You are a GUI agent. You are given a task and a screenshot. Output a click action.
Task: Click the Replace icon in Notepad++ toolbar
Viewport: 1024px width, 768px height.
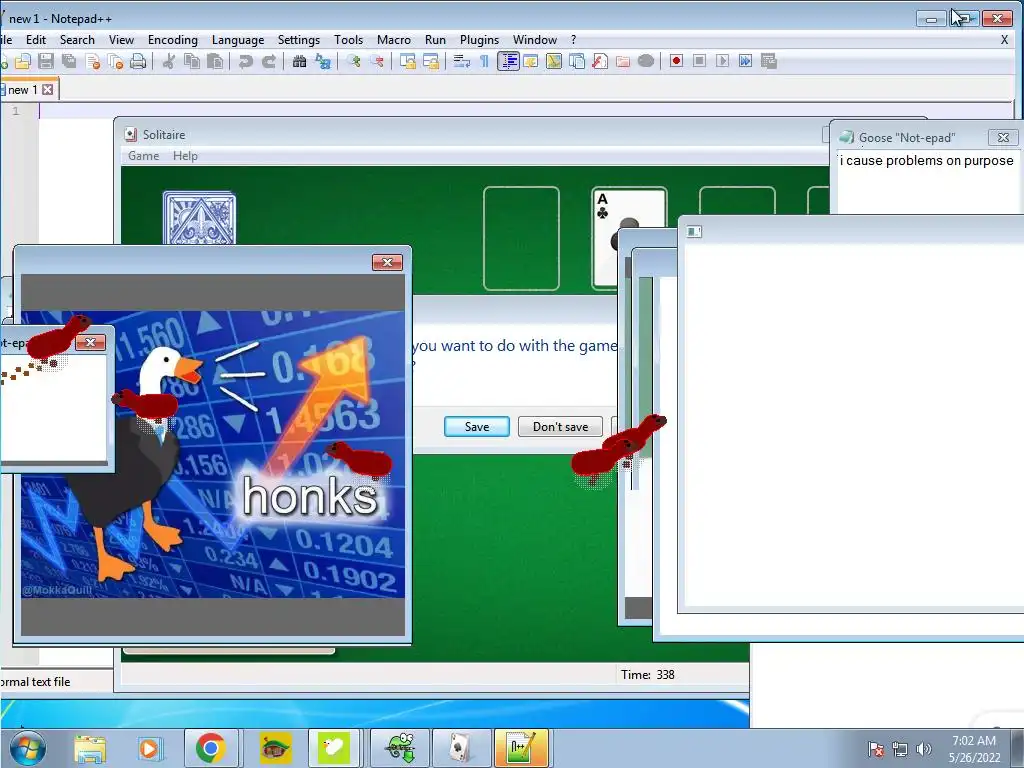pyautogui.click(x=323, y=61)
